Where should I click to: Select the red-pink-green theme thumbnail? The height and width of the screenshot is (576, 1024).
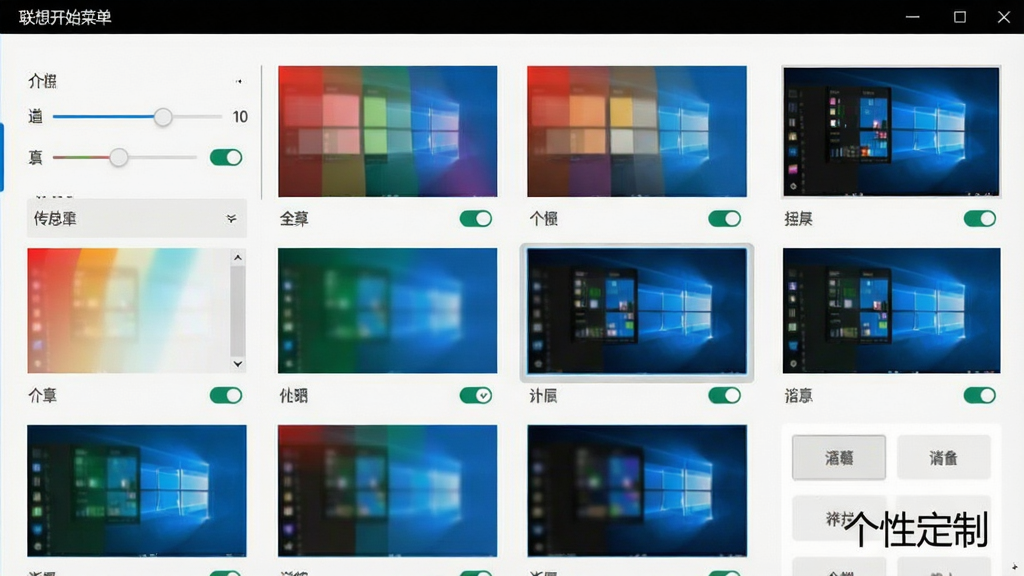(387, 131)
